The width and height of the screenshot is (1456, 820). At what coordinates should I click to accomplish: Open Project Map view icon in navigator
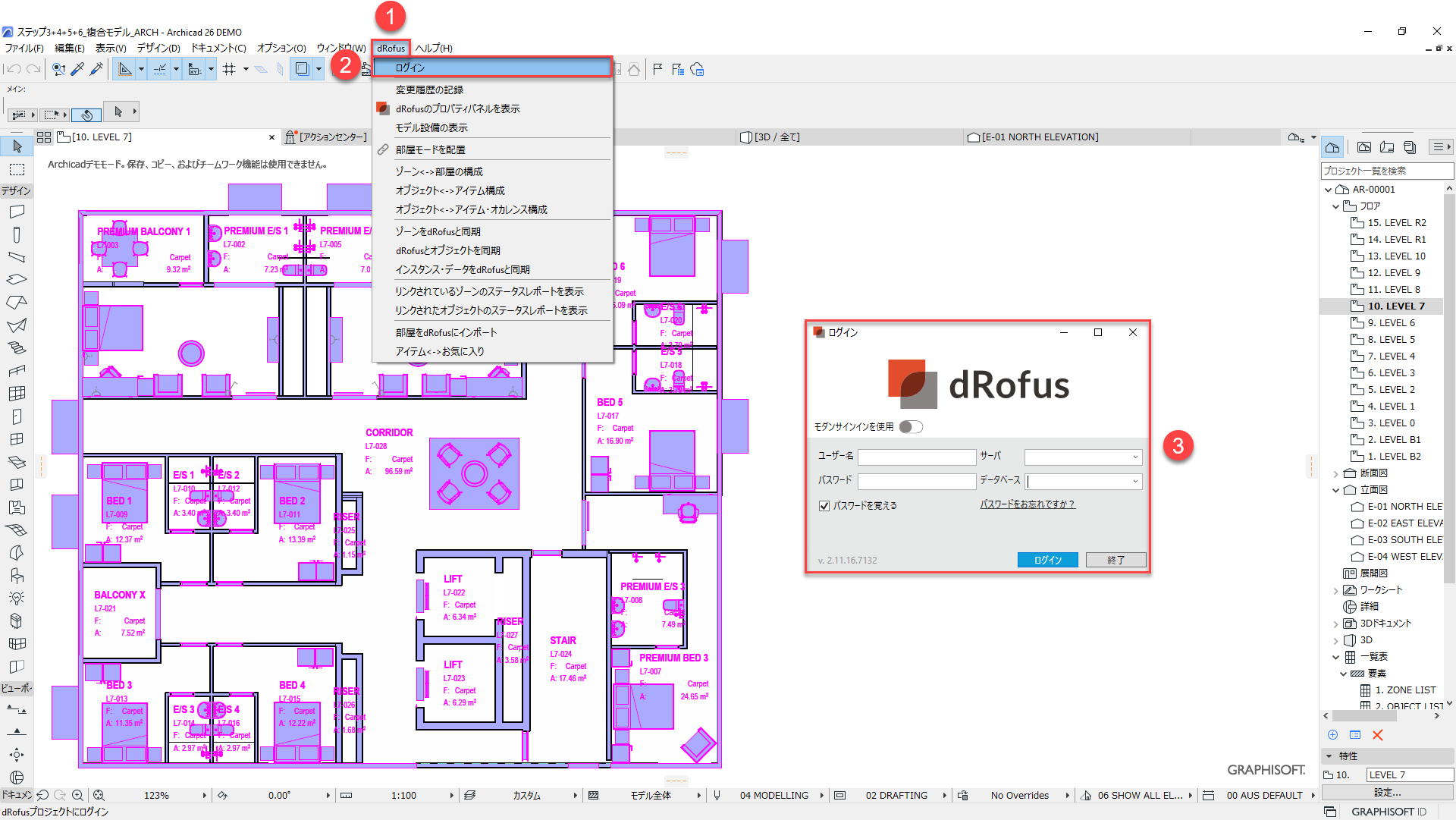(1332, 147)
